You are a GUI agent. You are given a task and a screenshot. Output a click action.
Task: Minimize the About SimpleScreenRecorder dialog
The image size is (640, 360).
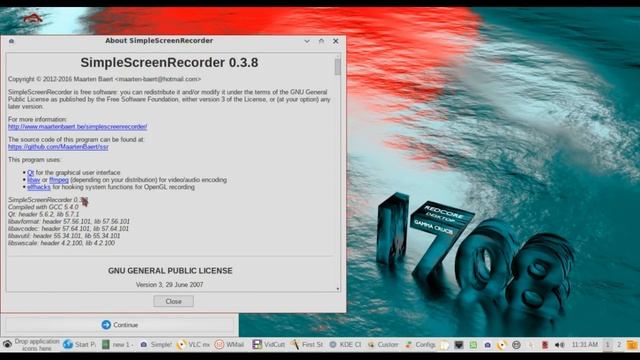[x=307, y=41]
